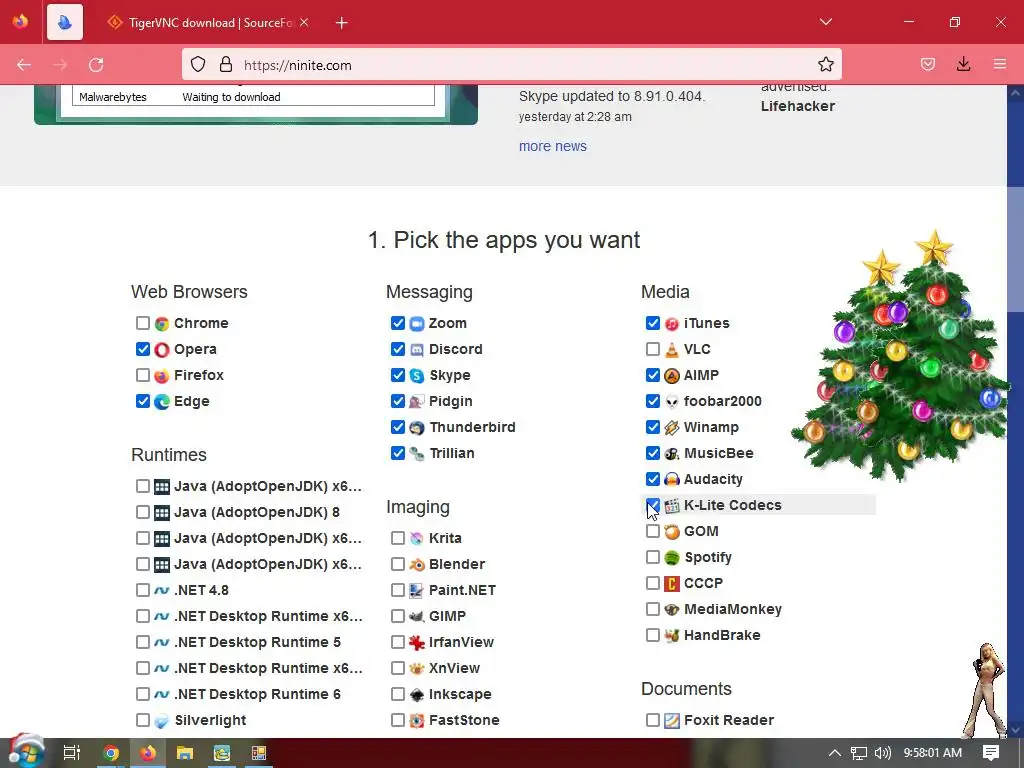
Task: Open the Save to Pocket icon
Action: [928, 64]
